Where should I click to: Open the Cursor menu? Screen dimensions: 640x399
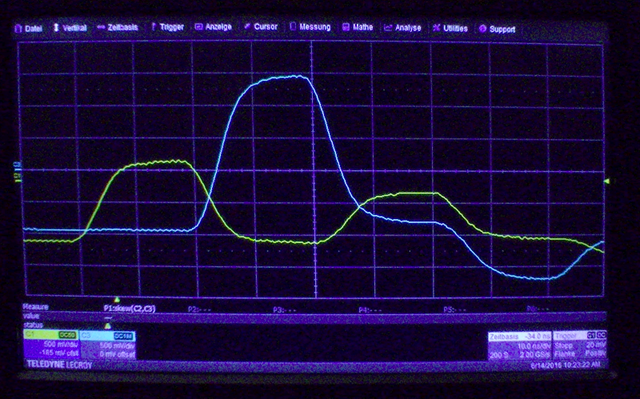(x=260, y=27)
